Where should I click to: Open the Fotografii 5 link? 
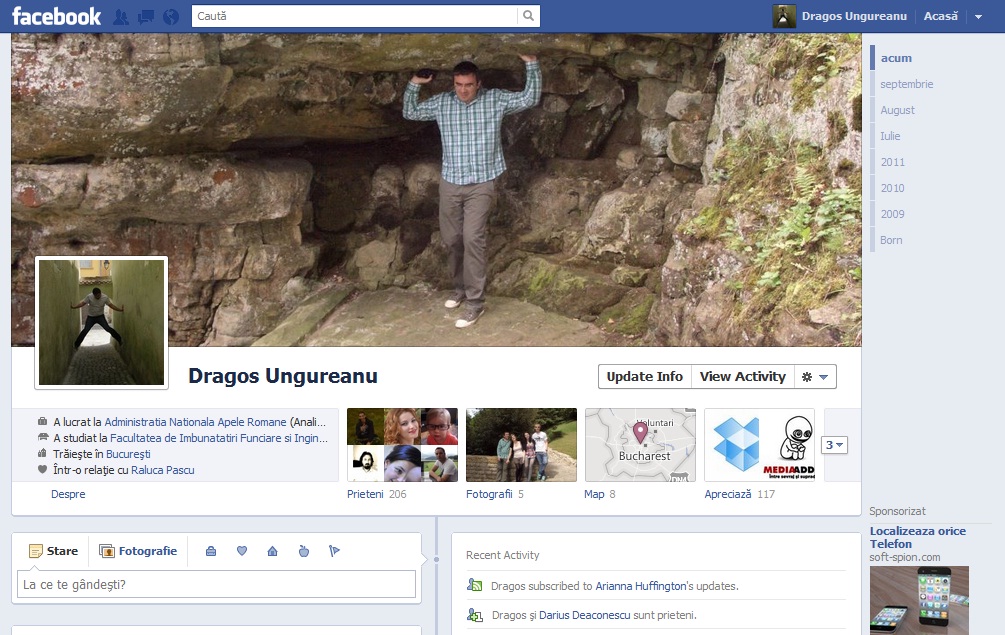pos(494,494)
